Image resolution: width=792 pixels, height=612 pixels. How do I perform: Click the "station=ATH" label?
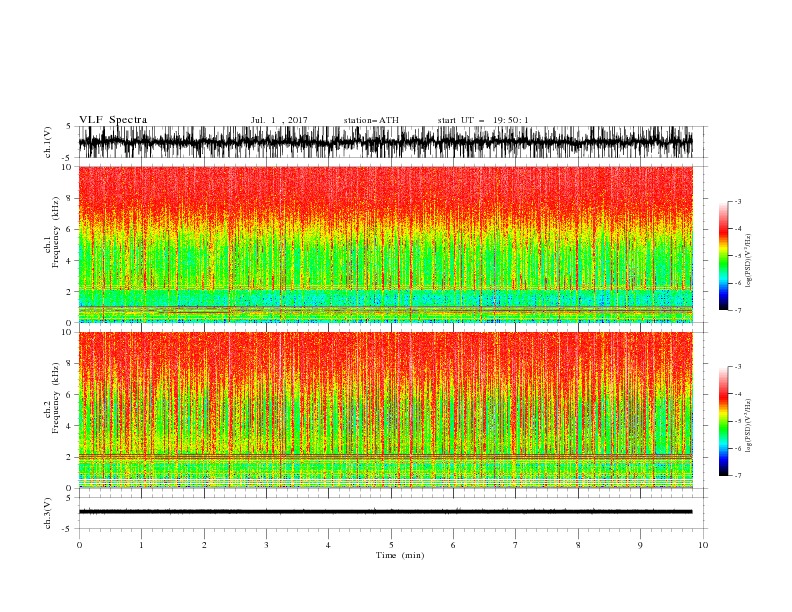[371, 120]
